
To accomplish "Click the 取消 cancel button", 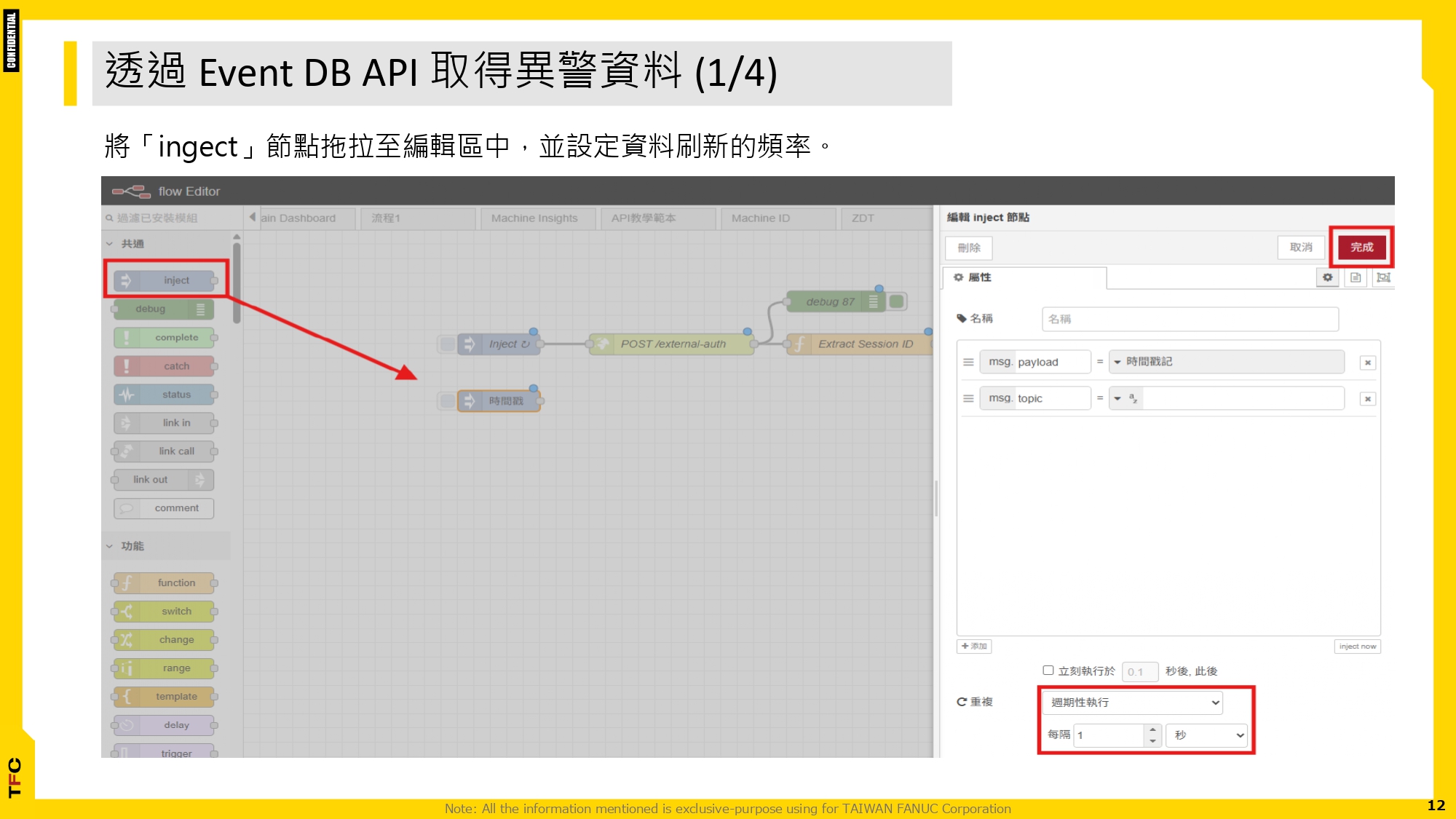I will (x=1301, y=248).
